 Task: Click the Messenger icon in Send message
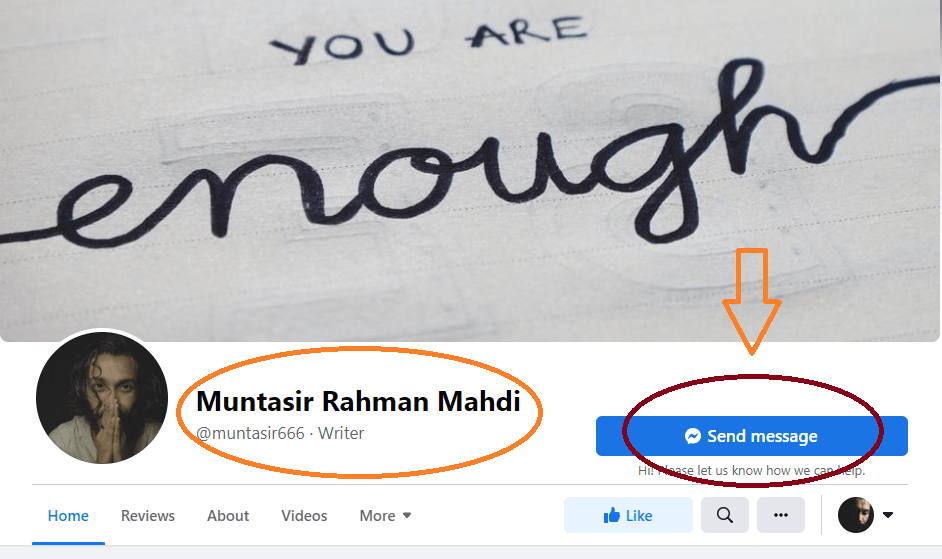click(693, 436)
